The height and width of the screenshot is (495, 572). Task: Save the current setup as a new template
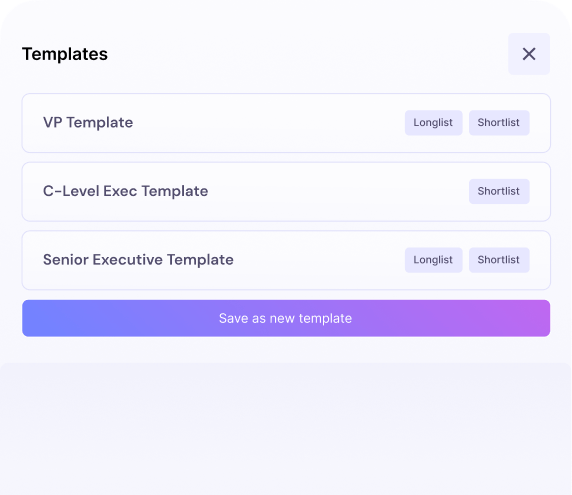(286, 318)
